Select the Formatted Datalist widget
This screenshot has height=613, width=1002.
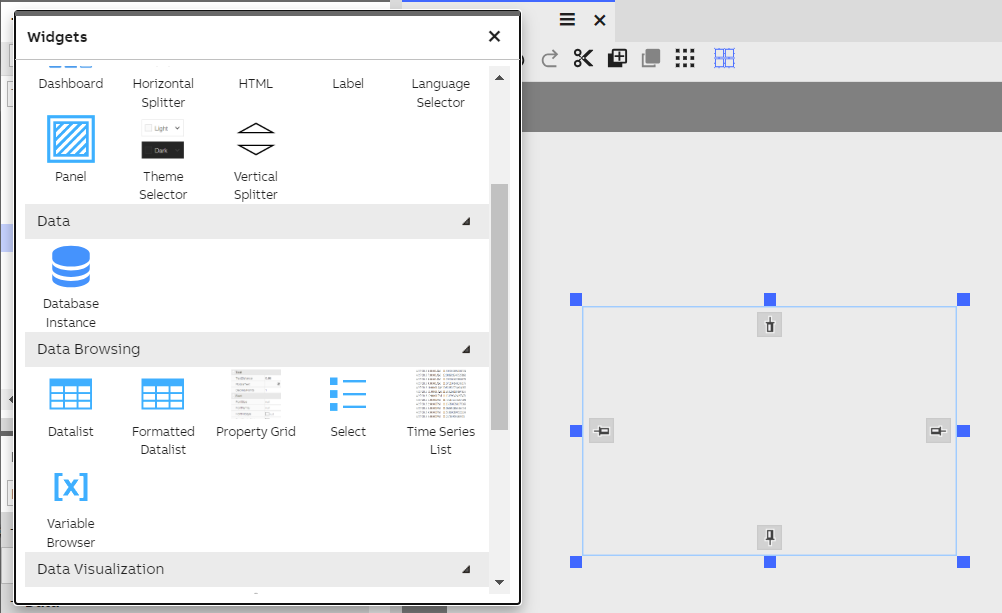163,393
